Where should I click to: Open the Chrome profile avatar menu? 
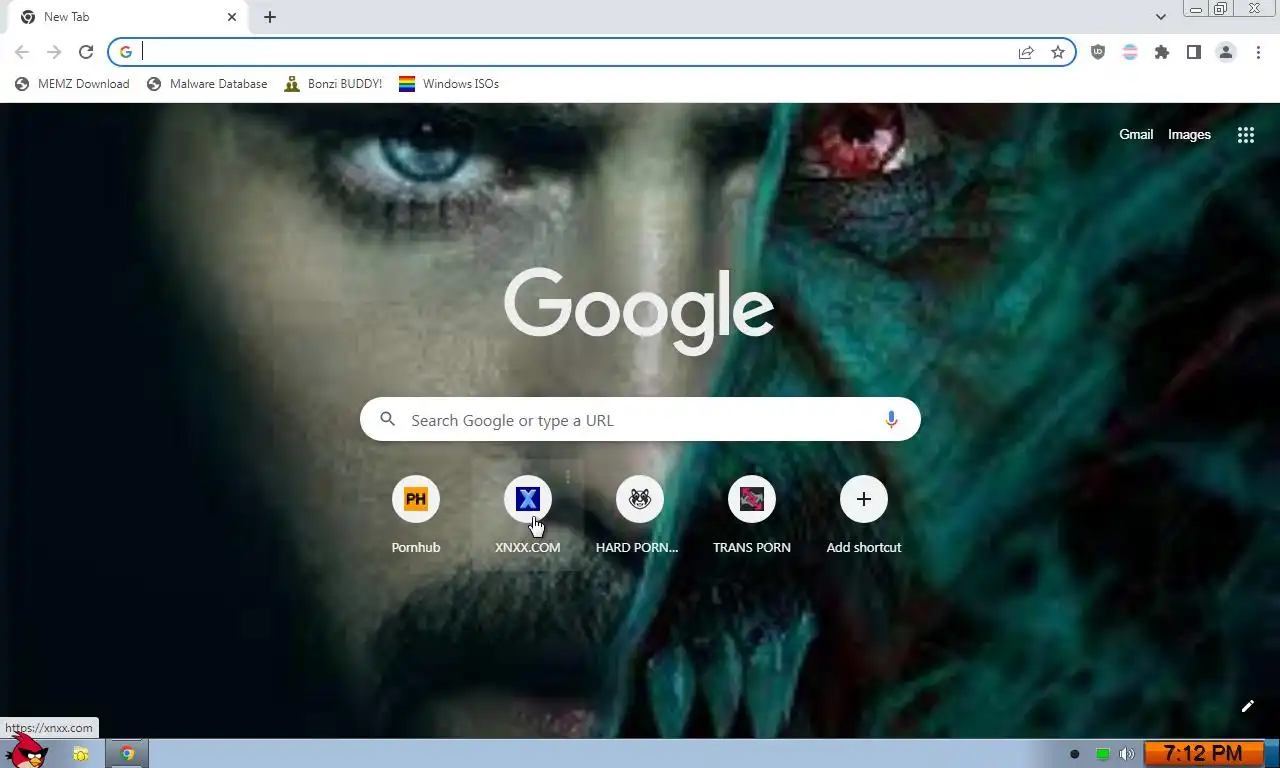[1226, 52]
